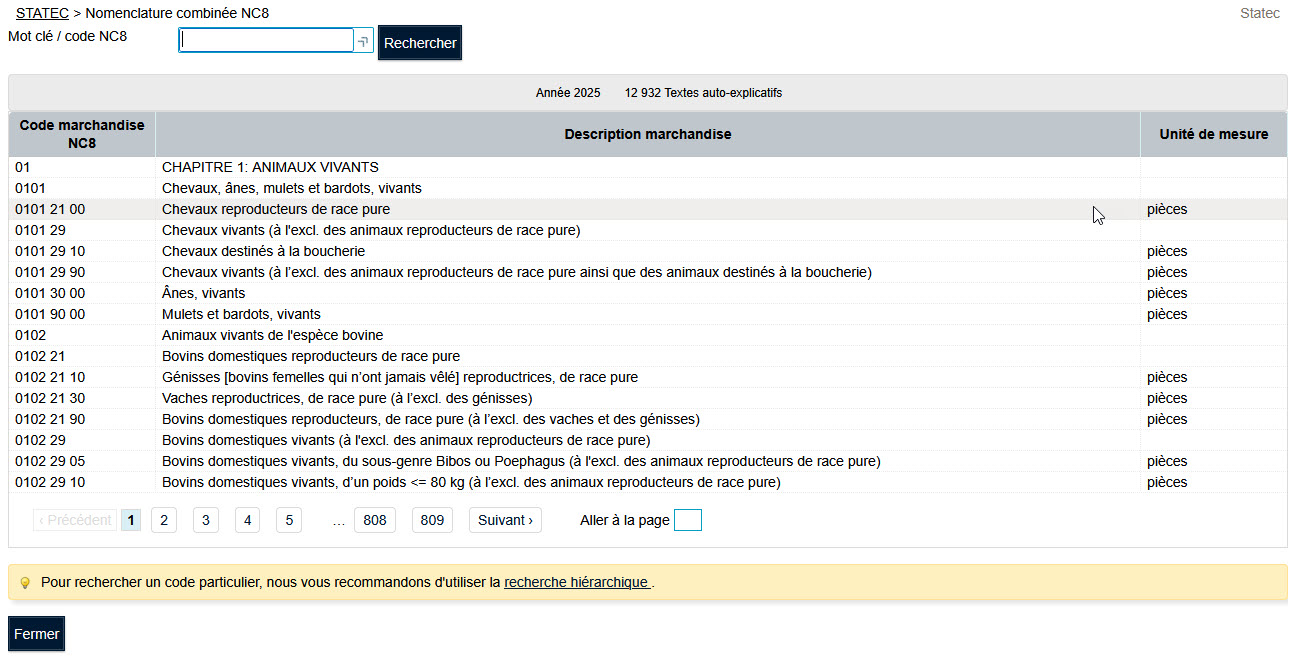Click the small icon inside the search field
1291x660 pixels.
(363, 41)
